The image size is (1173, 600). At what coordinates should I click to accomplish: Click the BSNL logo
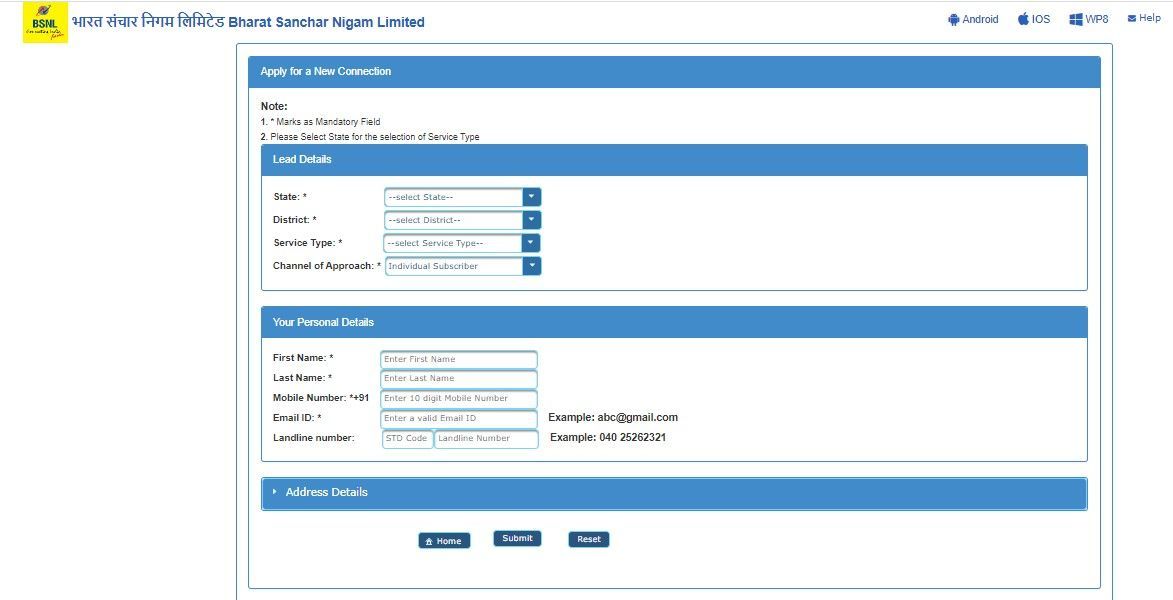(45, 22)
